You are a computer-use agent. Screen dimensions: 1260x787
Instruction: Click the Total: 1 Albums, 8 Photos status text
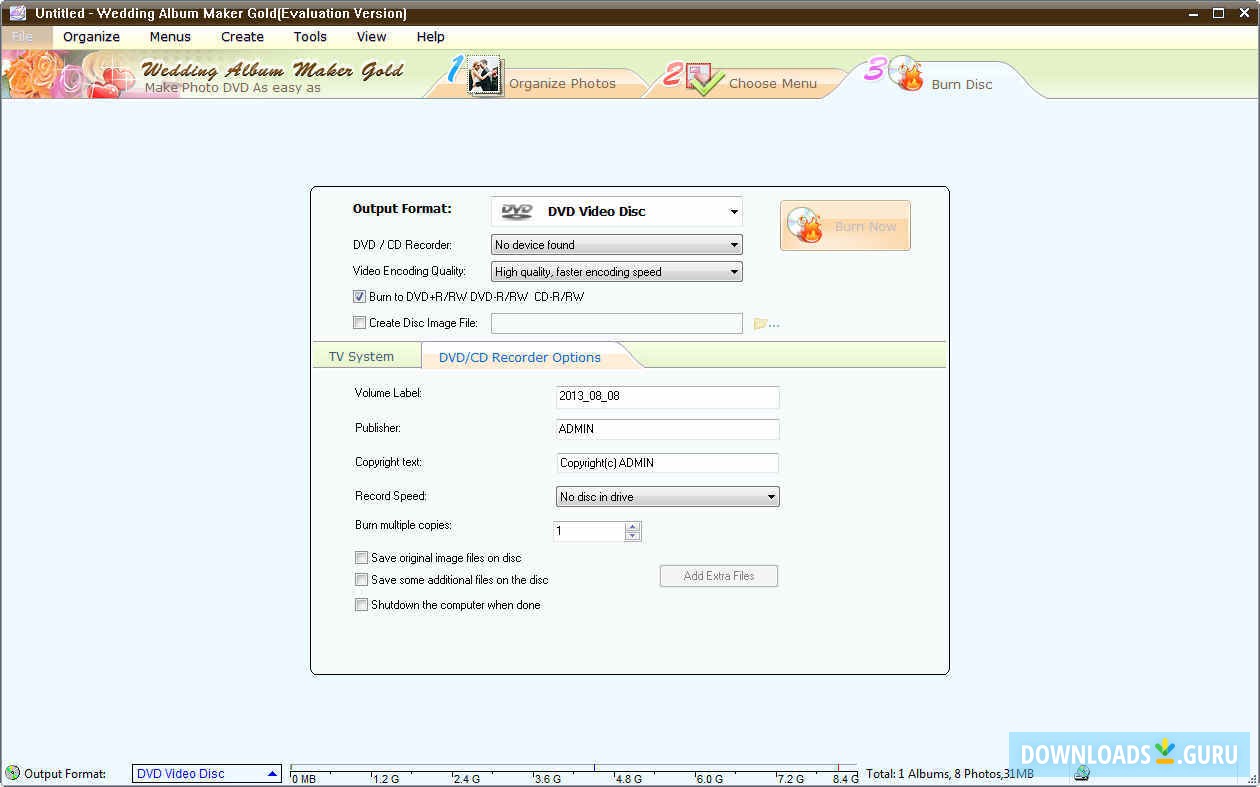pyautogui.click(x=950, y=774)
